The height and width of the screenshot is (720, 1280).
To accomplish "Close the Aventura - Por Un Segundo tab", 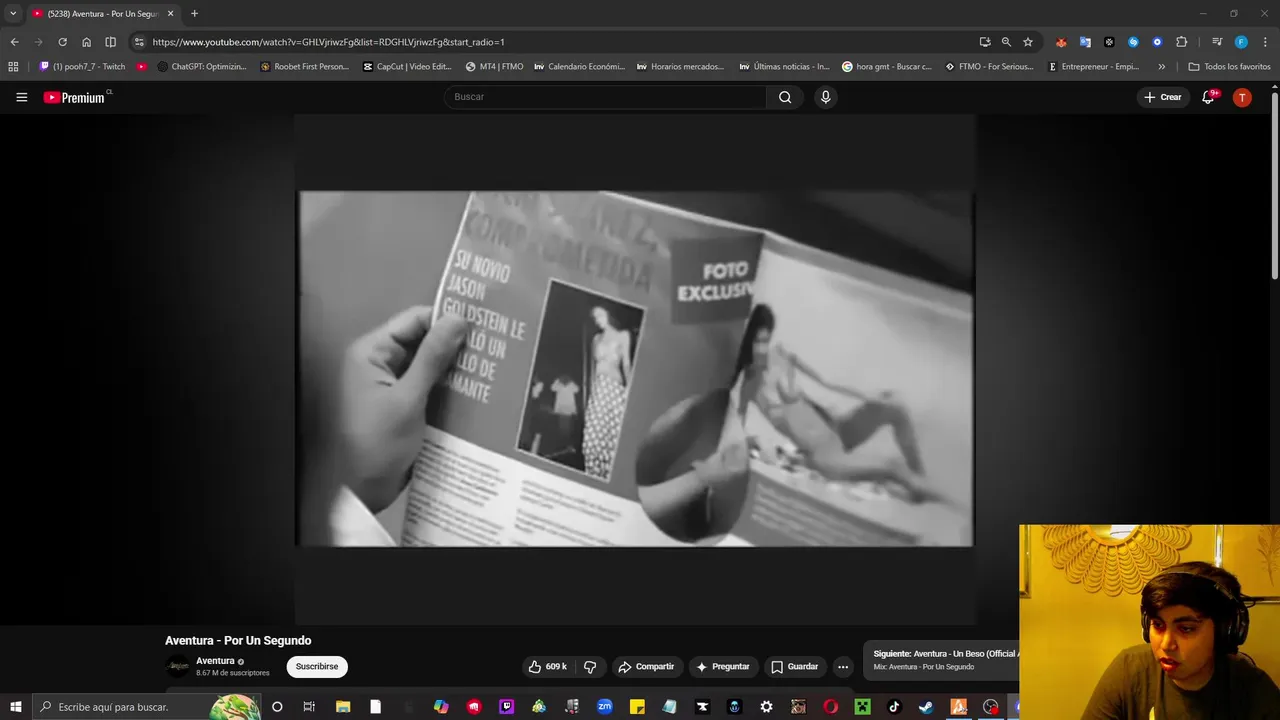I will 170,14.
